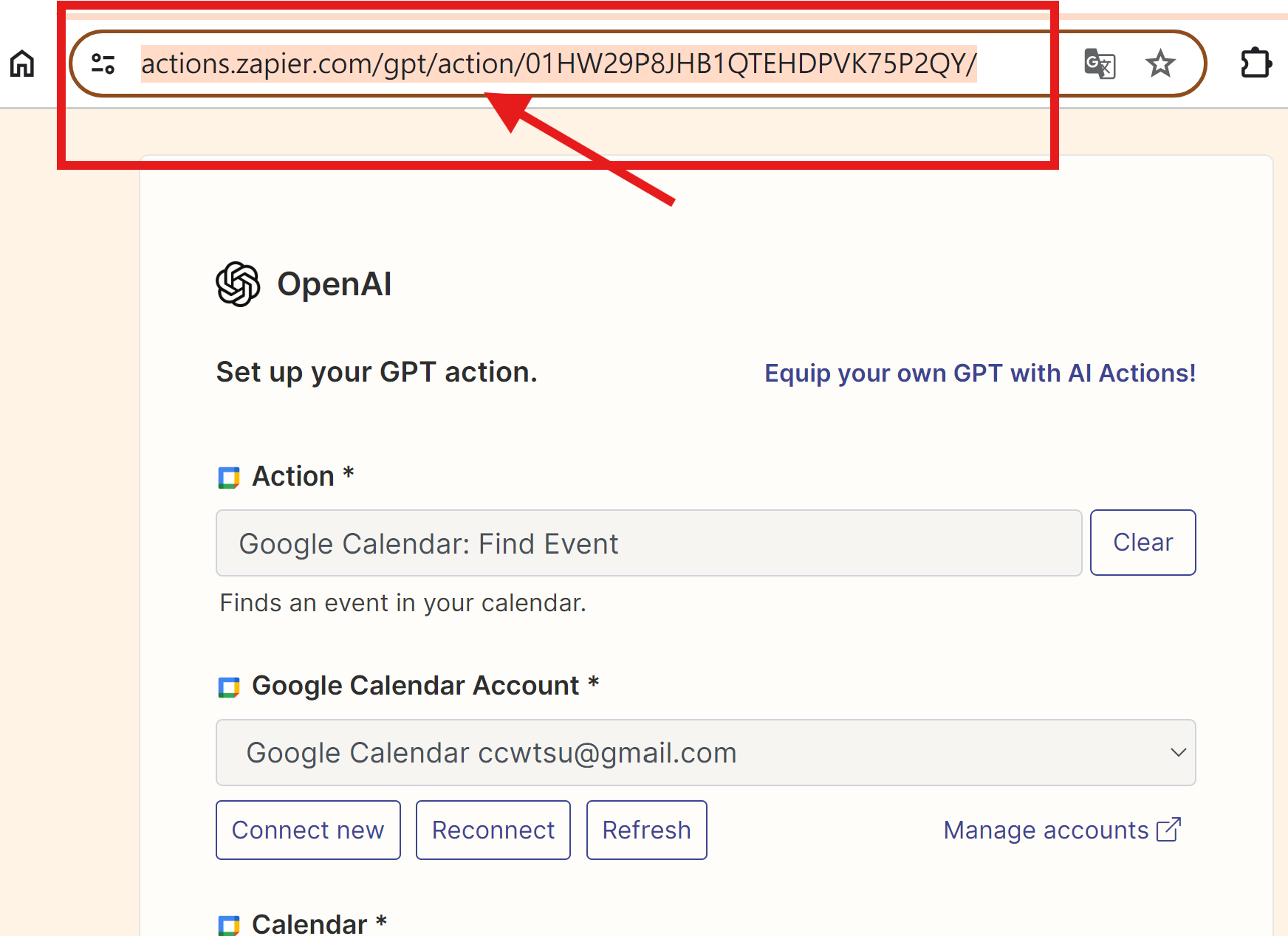Bookmark this page with the star icon
Image resolution: width=1288 pixels, height=936 pixels.
(x=1160, y=63)
